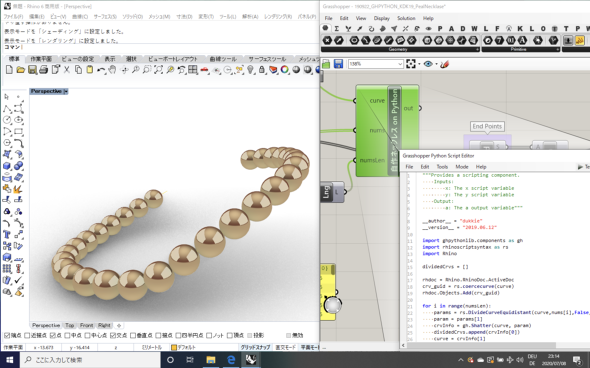This screenshot has height=368, width=590.
Task: Open the Tools menu in Python Script Editor
Action: (x=442, y=167)
